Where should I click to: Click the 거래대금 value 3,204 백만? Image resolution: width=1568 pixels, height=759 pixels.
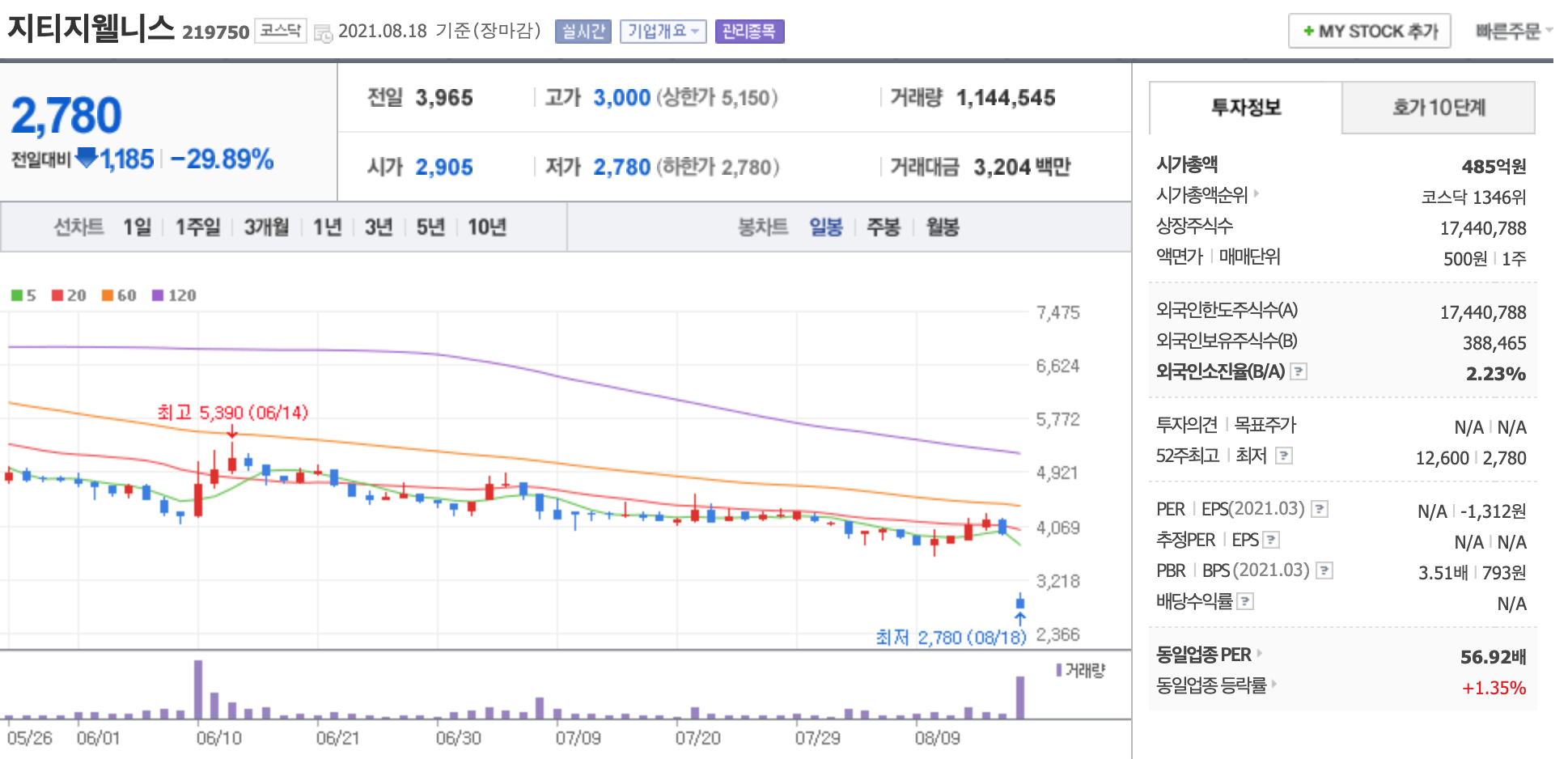(1022, 167)
